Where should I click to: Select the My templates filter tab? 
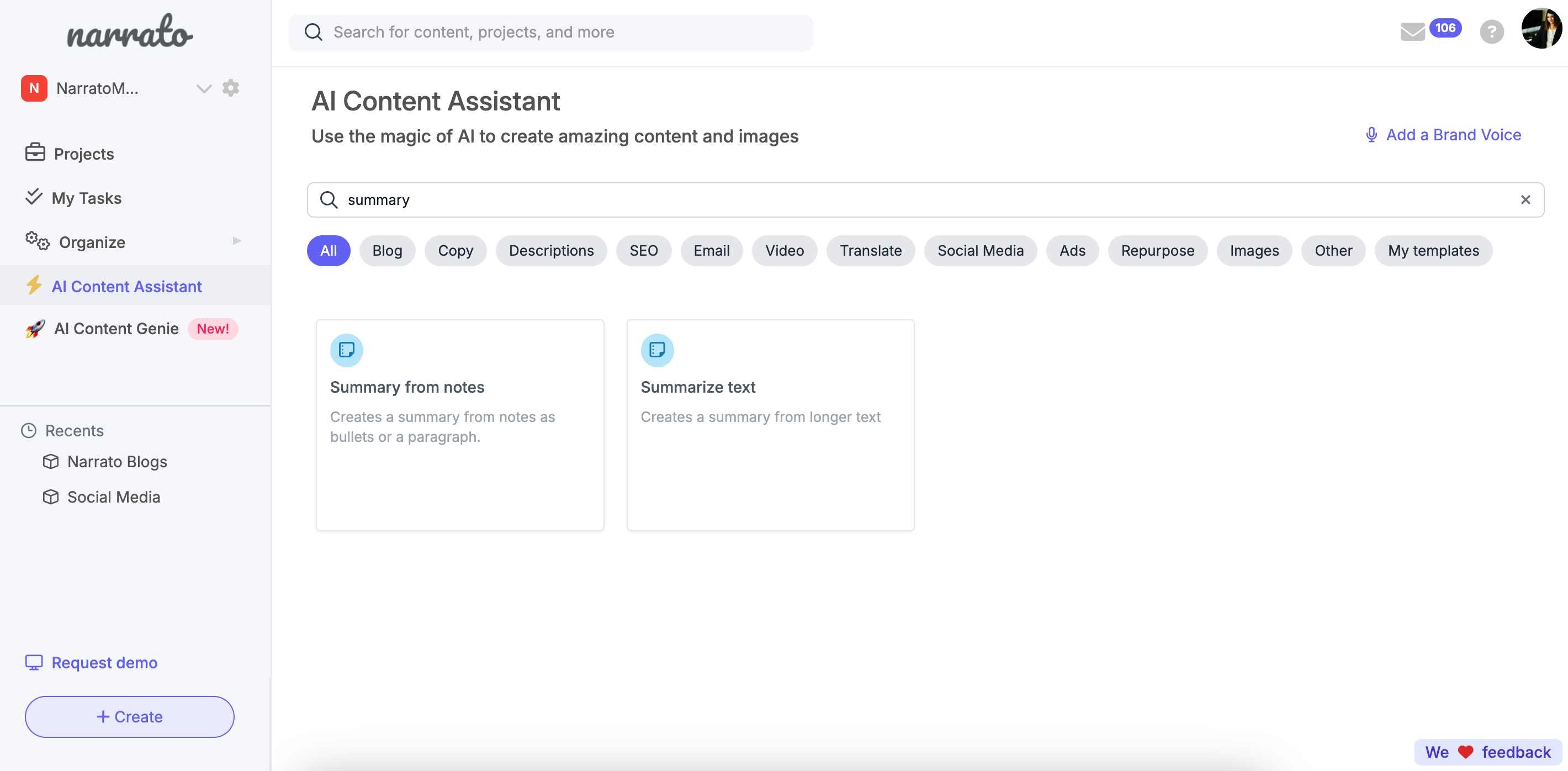1433,251
